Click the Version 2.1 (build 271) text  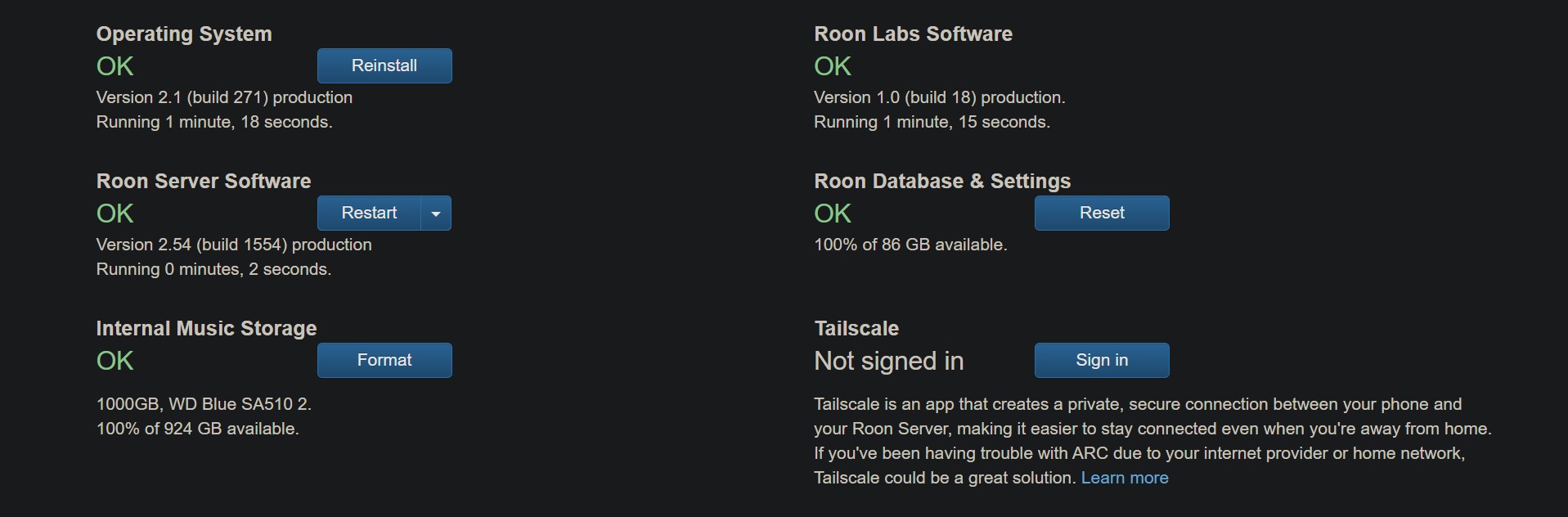[x=224, y=98]
